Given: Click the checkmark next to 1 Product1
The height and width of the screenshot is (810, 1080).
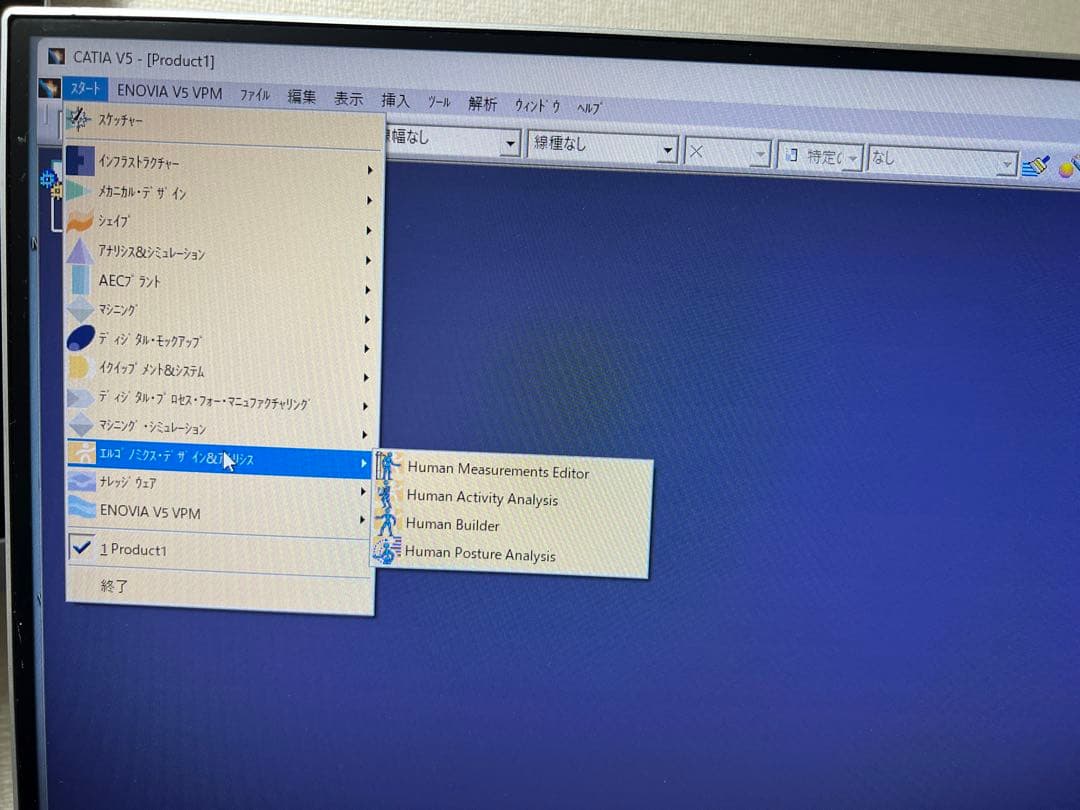Looking at the screenshot, I should [x=82, y=548].
